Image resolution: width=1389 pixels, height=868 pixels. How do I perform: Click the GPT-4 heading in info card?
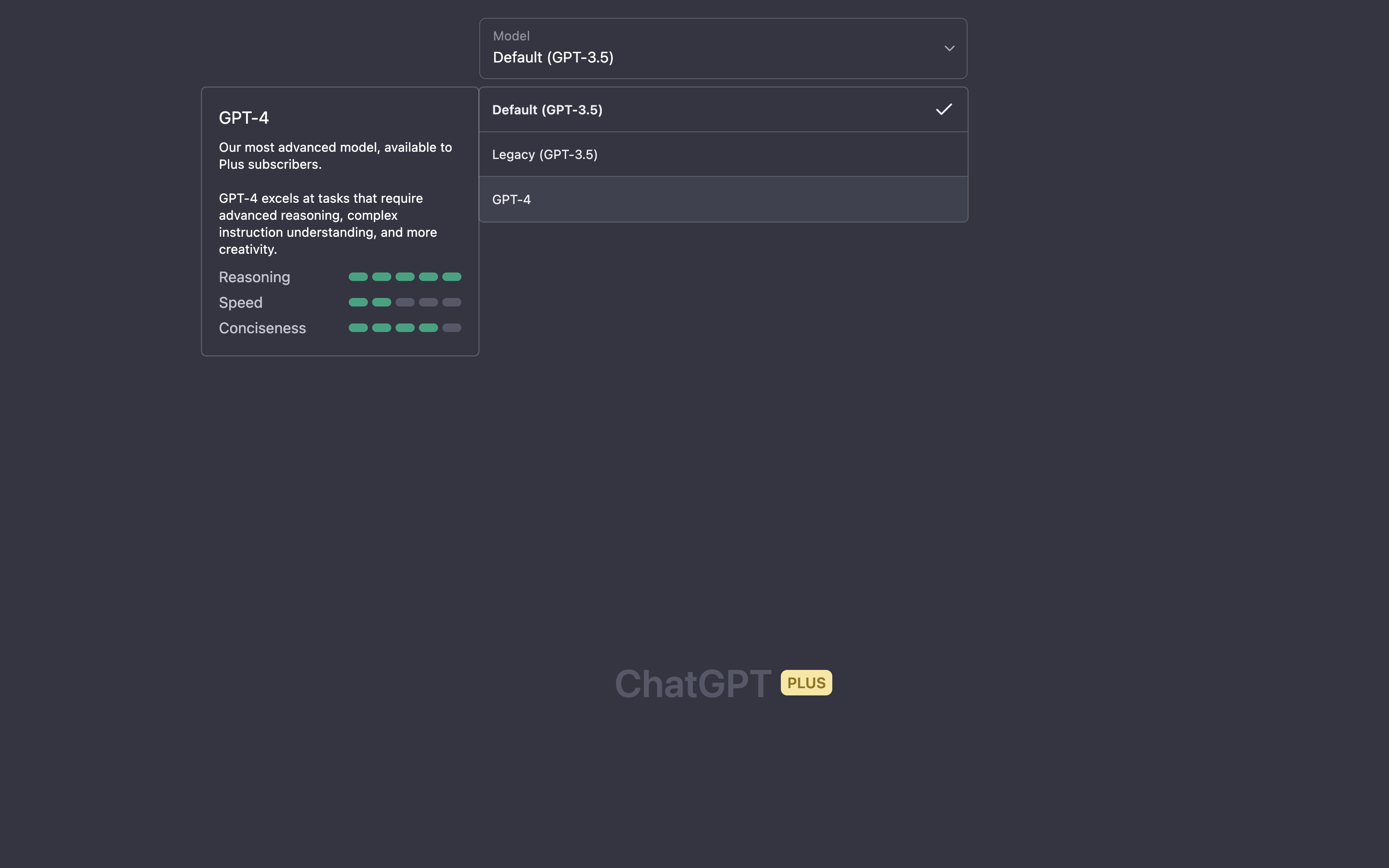243,118
